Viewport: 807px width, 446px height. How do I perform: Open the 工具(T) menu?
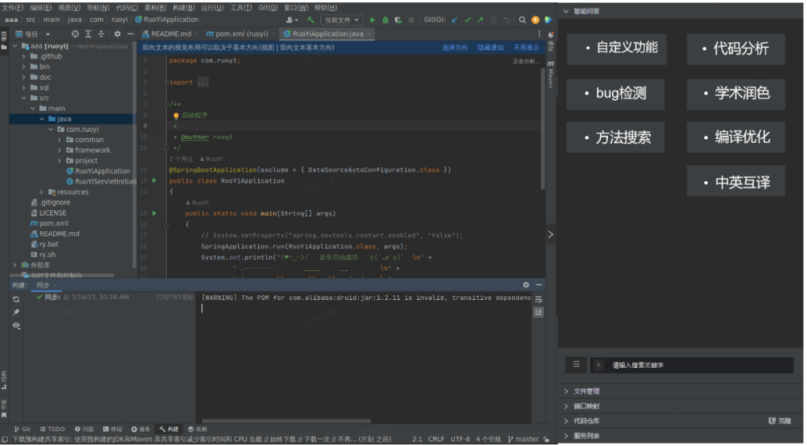(240, 6)
